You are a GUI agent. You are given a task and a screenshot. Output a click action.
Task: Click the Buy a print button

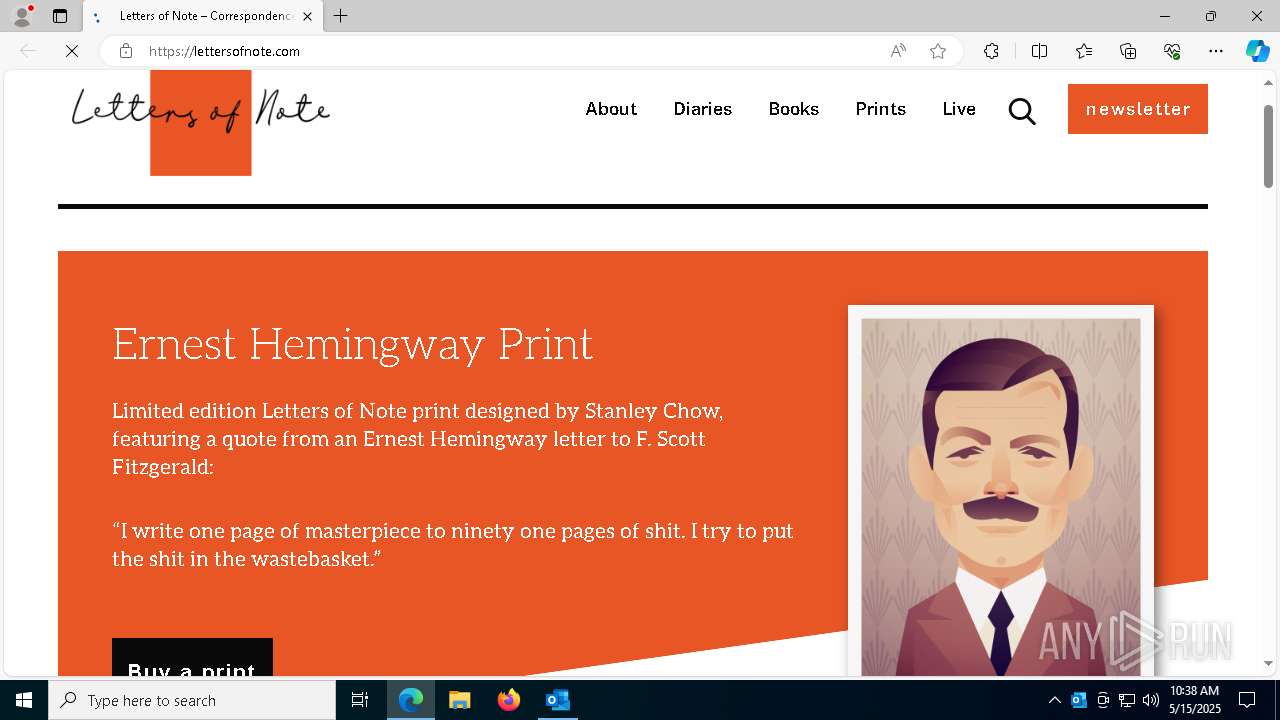click(x=192, y=658)
